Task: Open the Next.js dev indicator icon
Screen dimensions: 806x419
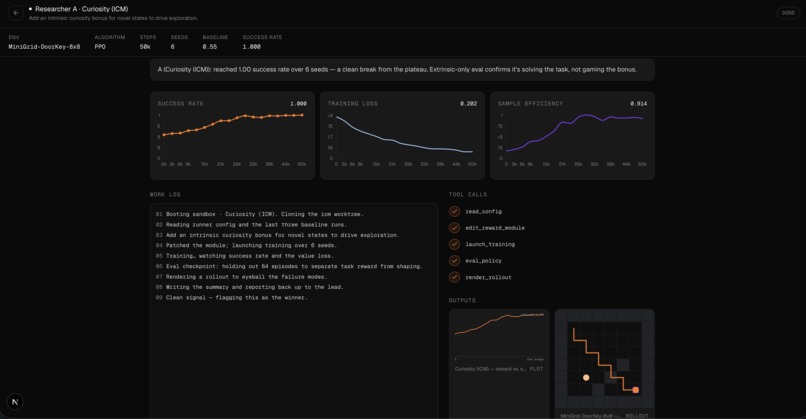Action: [15, 402]
